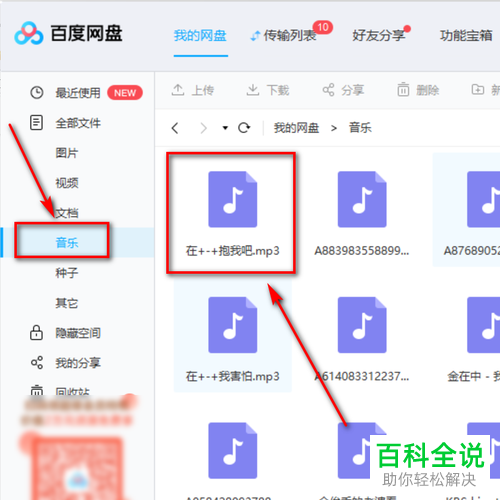This screenshot has width=500, height=500.
Task: Open 隐藏空间 in the sidebar
Action: click(x=78, y=333)
